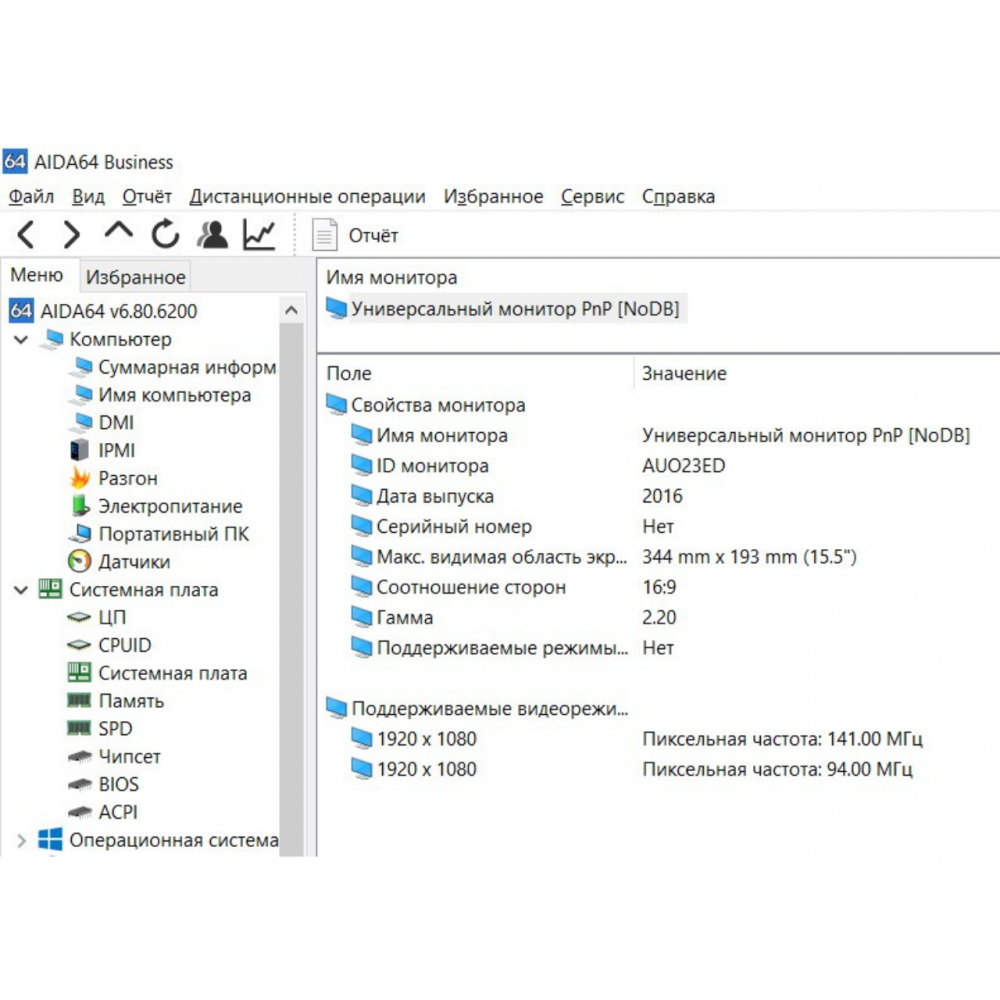
Task: Select the Системная плата child item under ЦП
Action: click(x=158, y=673)
